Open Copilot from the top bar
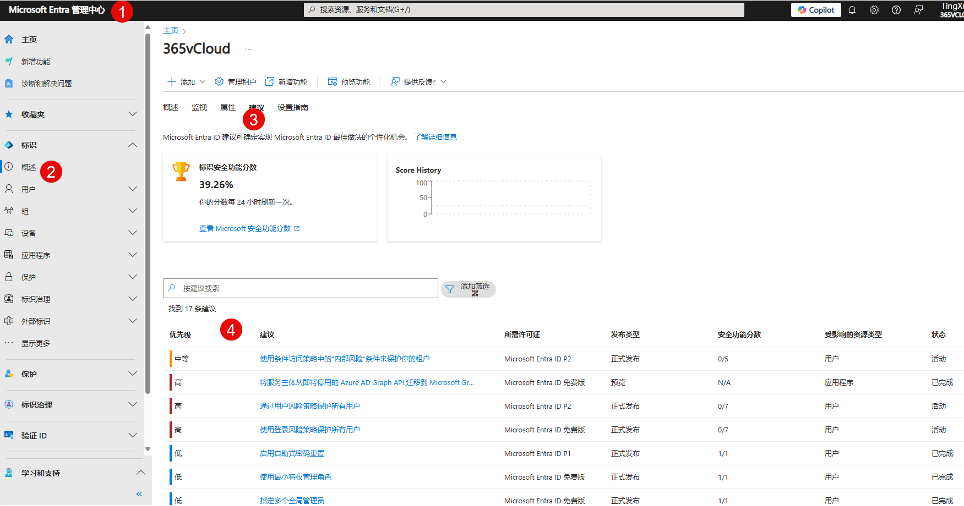The image size is (964, 506). pos(816,10)
